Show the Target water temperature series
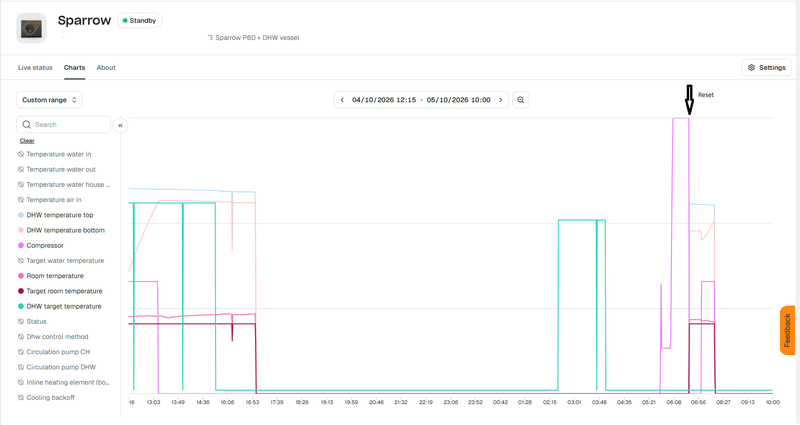 pos(61,261)
